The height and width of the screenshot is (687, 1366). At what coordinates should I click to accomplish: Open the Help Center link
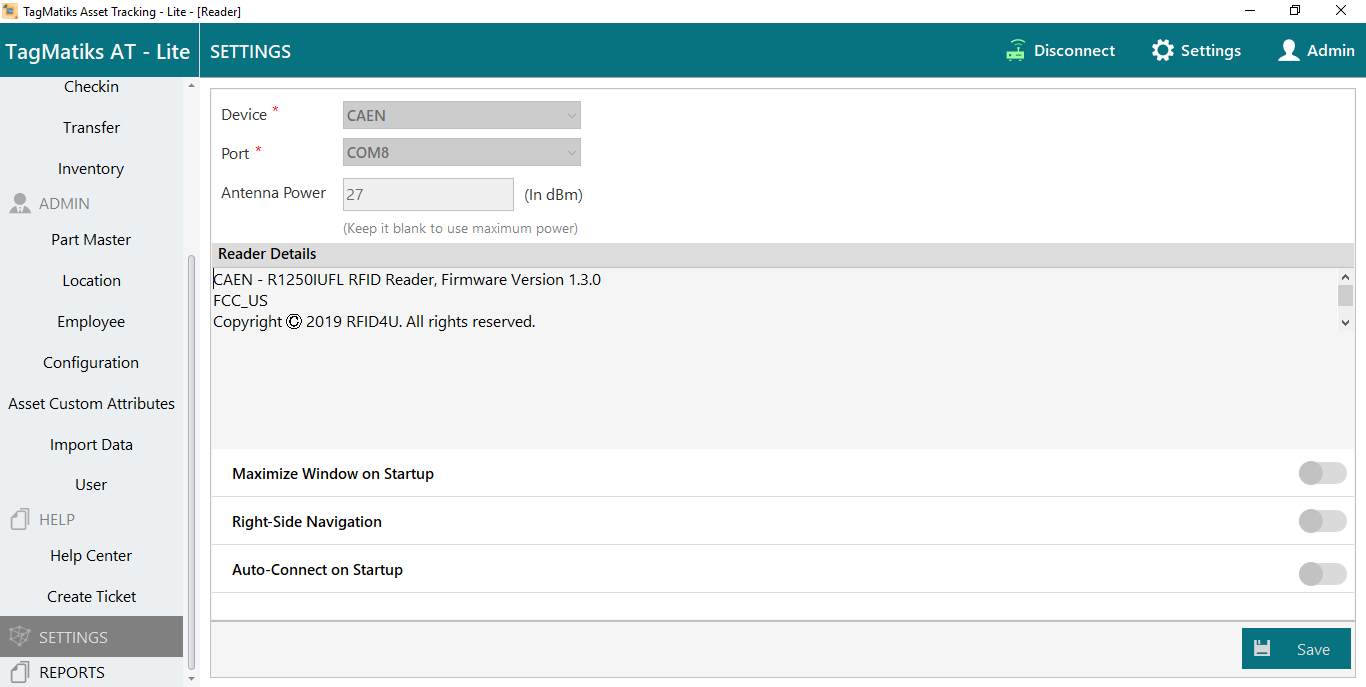pos(91,556)
